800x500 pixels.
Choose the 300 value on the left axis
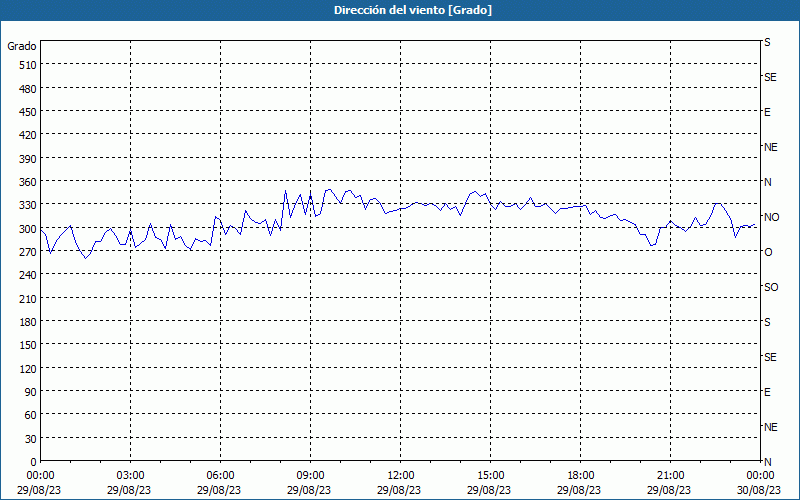[29, 229]
